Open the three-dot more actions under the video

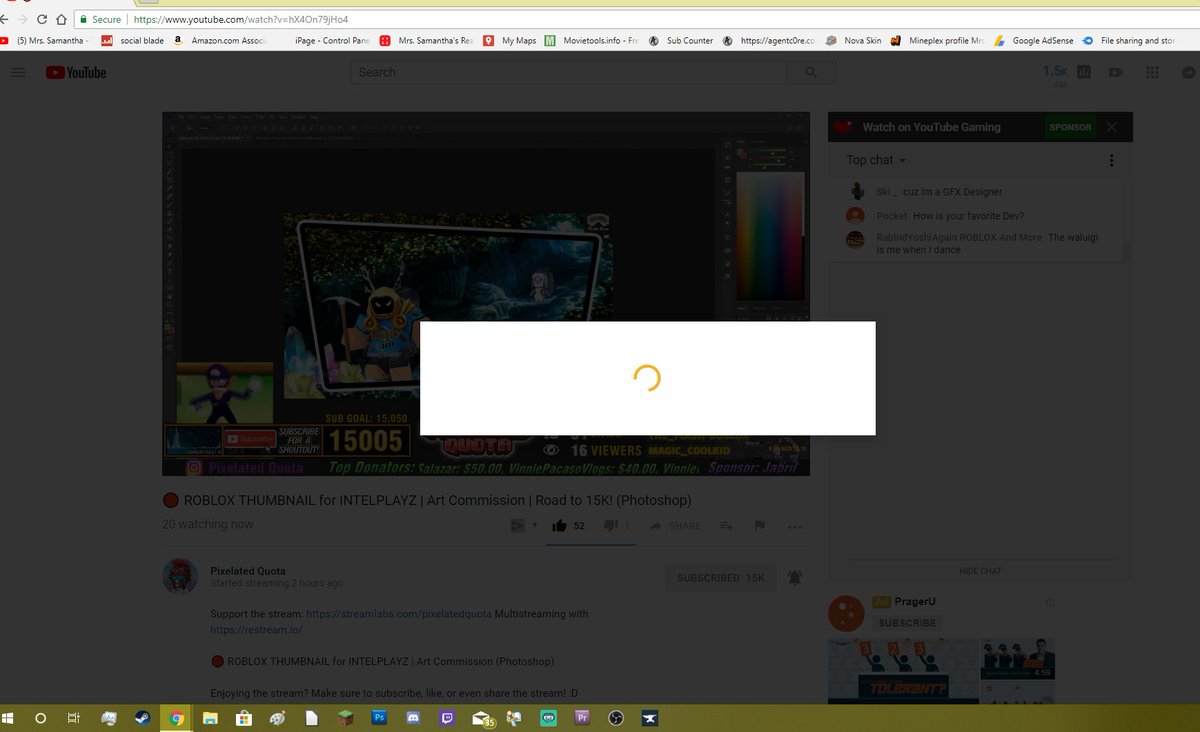click(795, 526)
